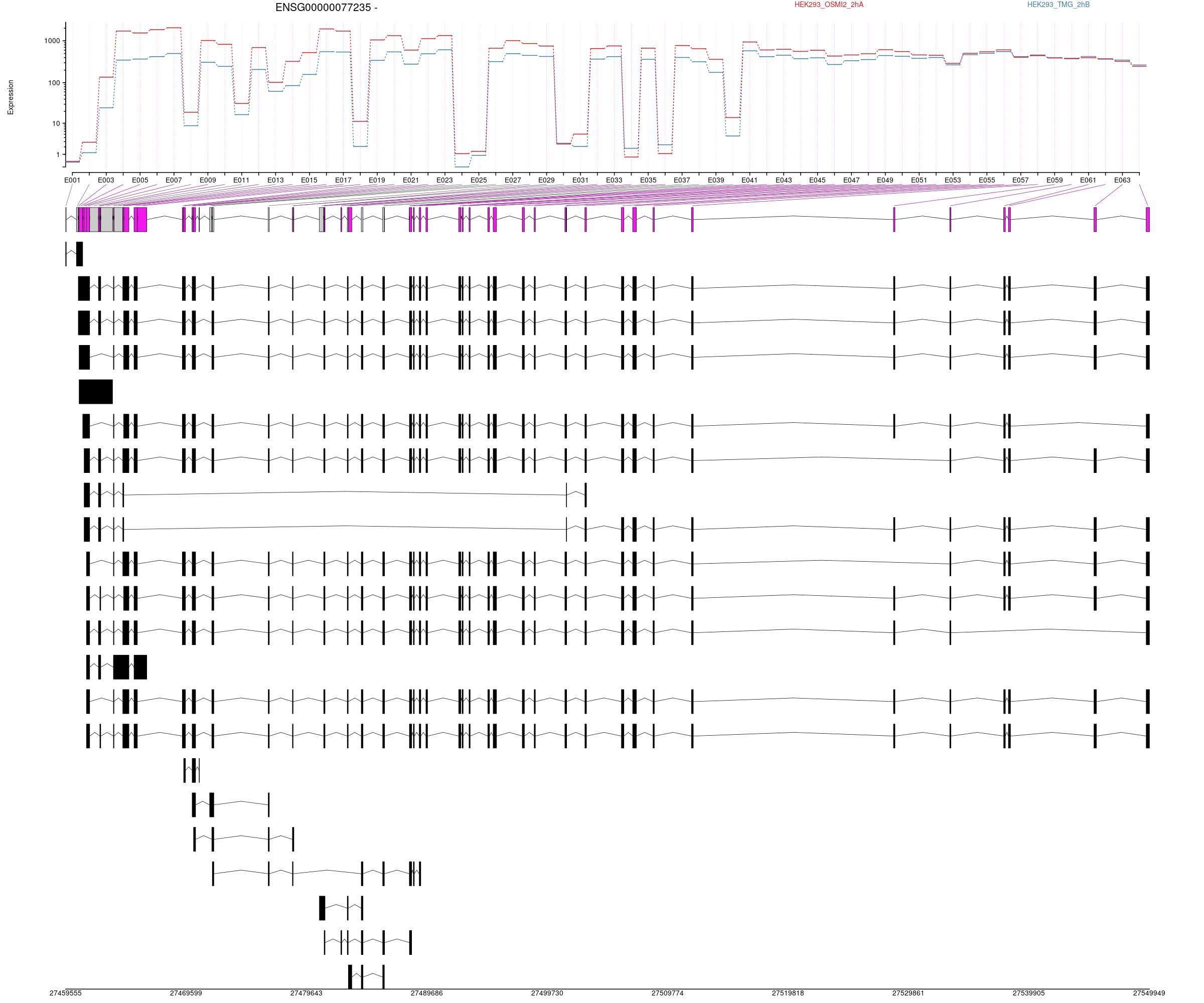Click exon bin label E057
Viewport: 1204px width, 1003px height.
tap(1020, 180)
